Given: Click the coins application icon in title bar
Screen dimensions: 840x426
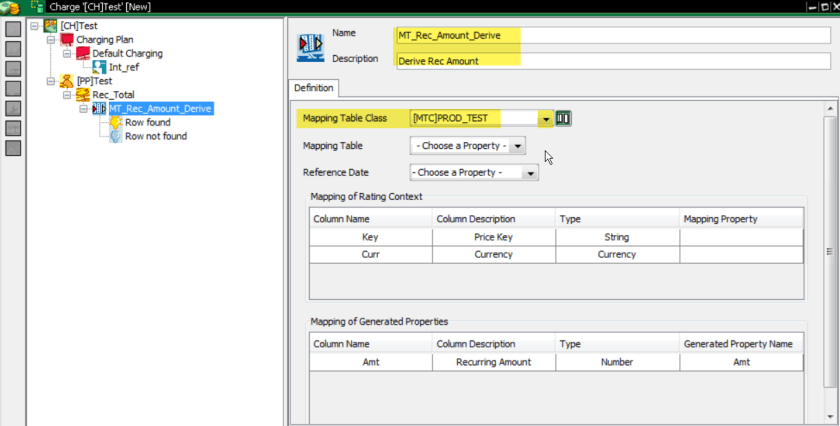Looking at the screenshot, I should tap(11, 8).
